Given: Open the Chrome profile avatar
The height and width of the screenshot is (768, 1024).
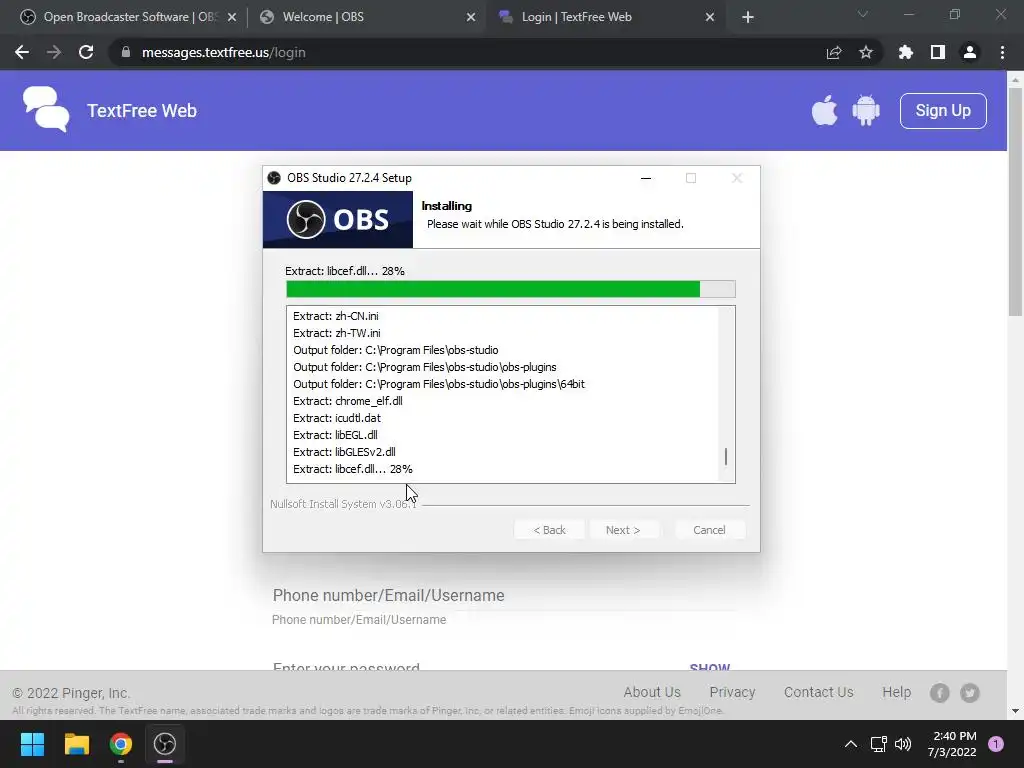Looking at the screenshot, I should pos(970,52).
